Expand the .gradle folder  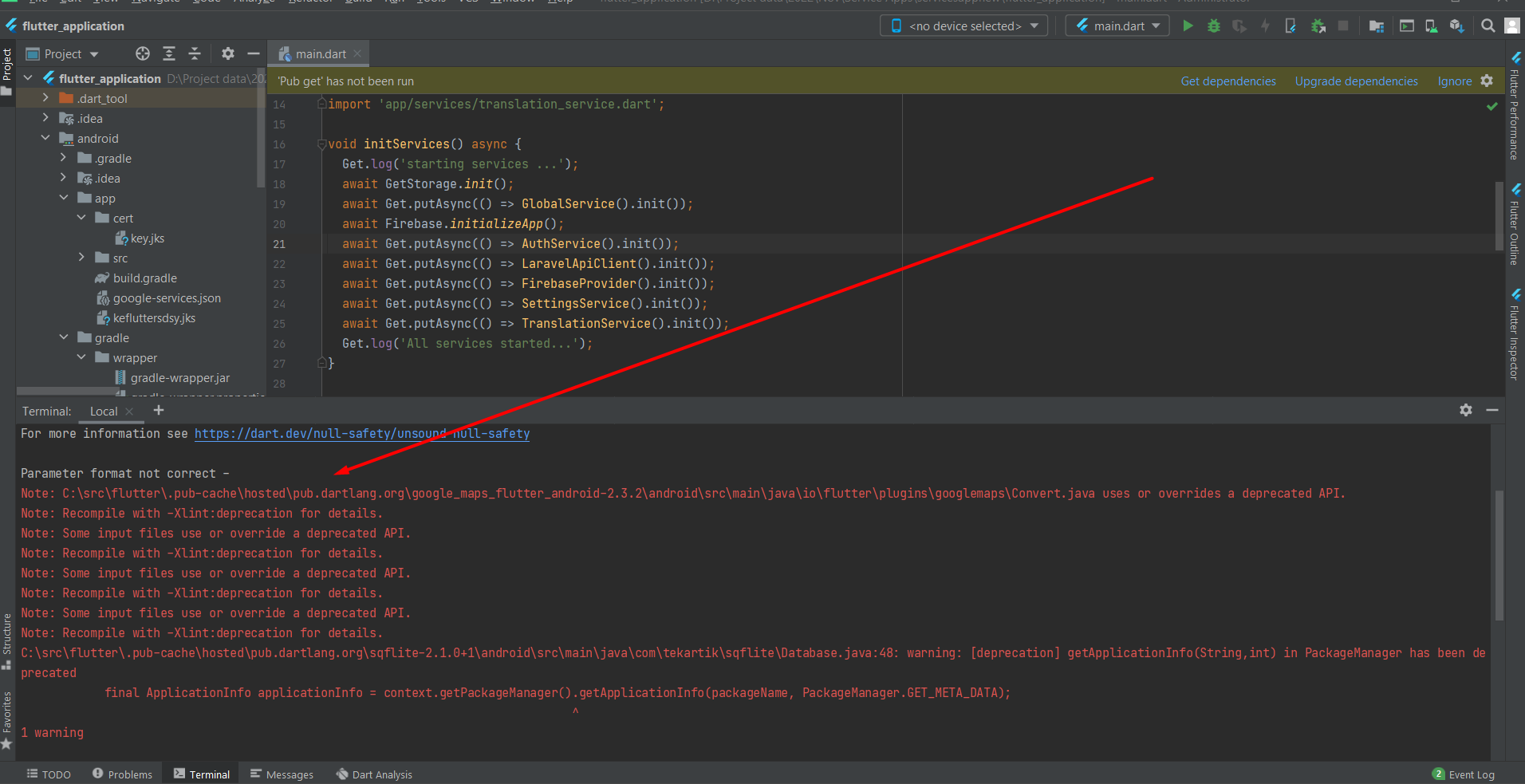coord(63,158)
